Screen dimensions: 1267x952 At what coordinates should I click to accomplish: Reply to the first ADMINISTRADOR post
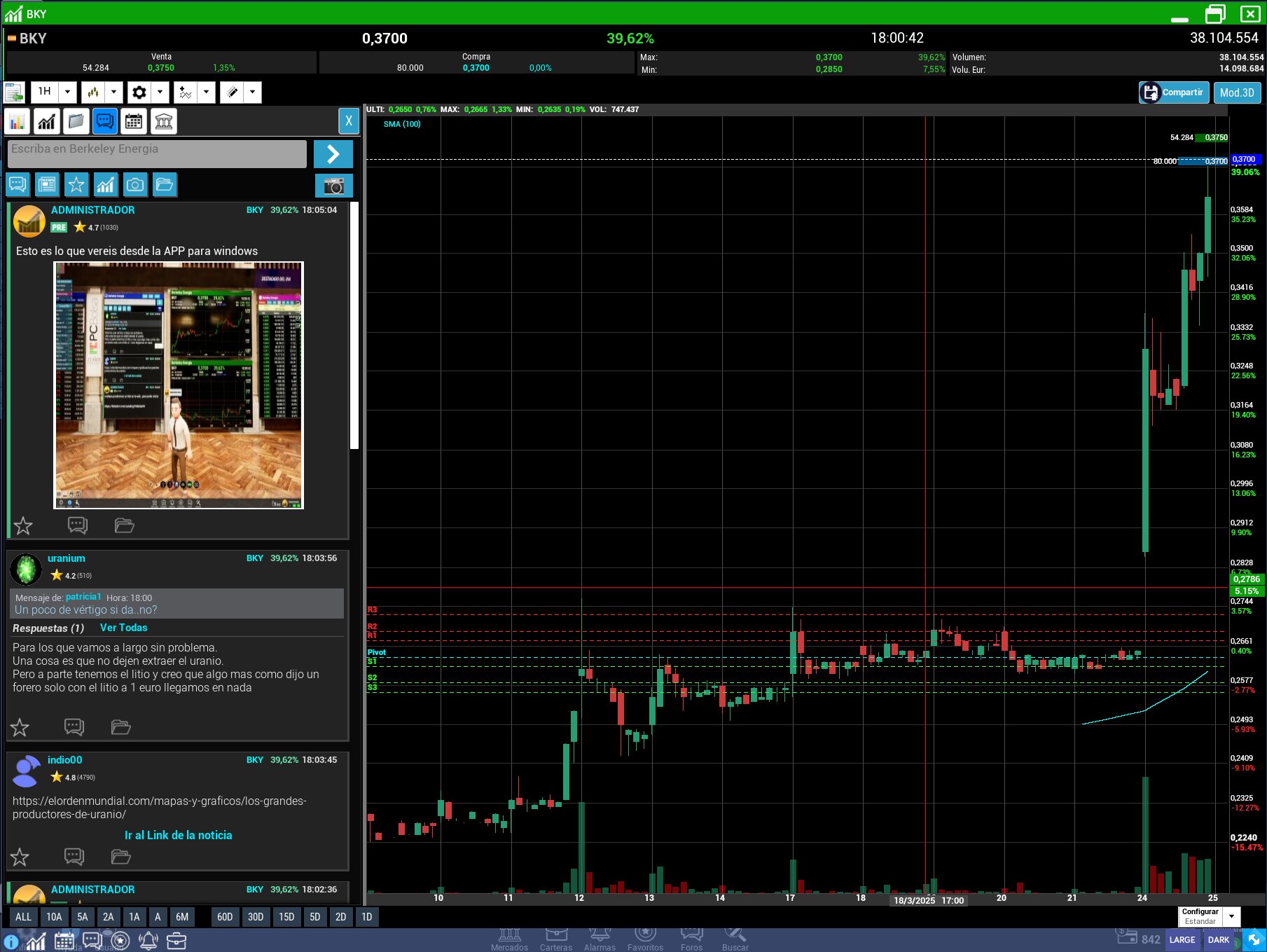77,525
